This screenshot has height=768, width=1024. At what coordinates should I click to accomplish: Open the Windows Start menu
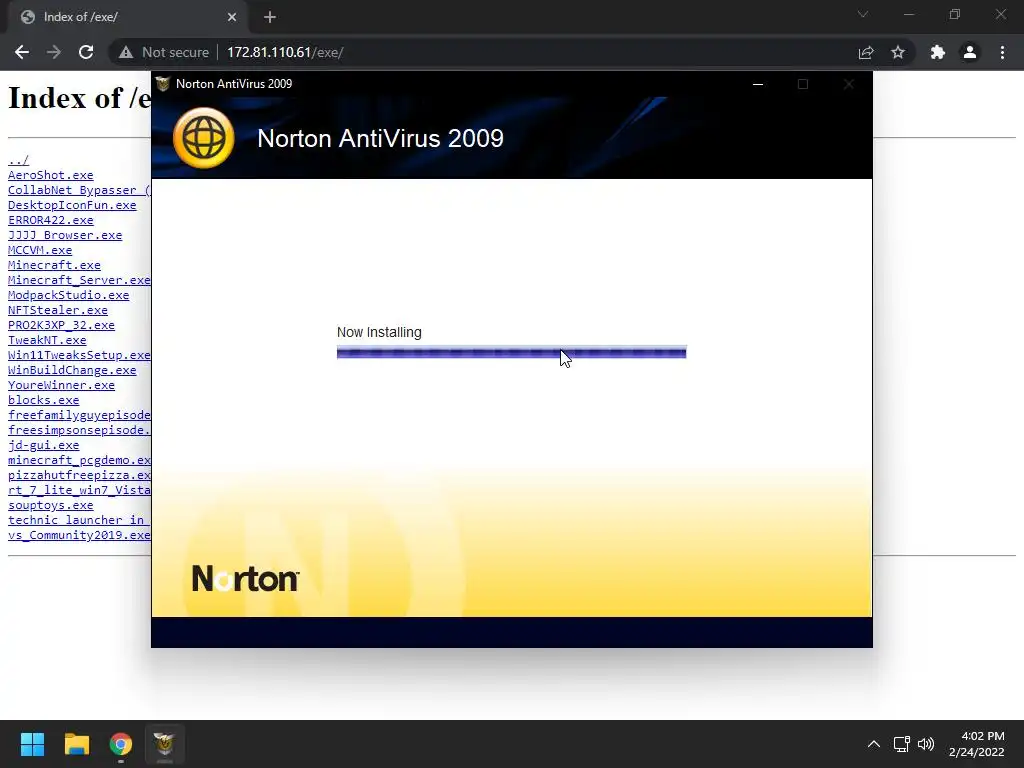click(32, 744)
